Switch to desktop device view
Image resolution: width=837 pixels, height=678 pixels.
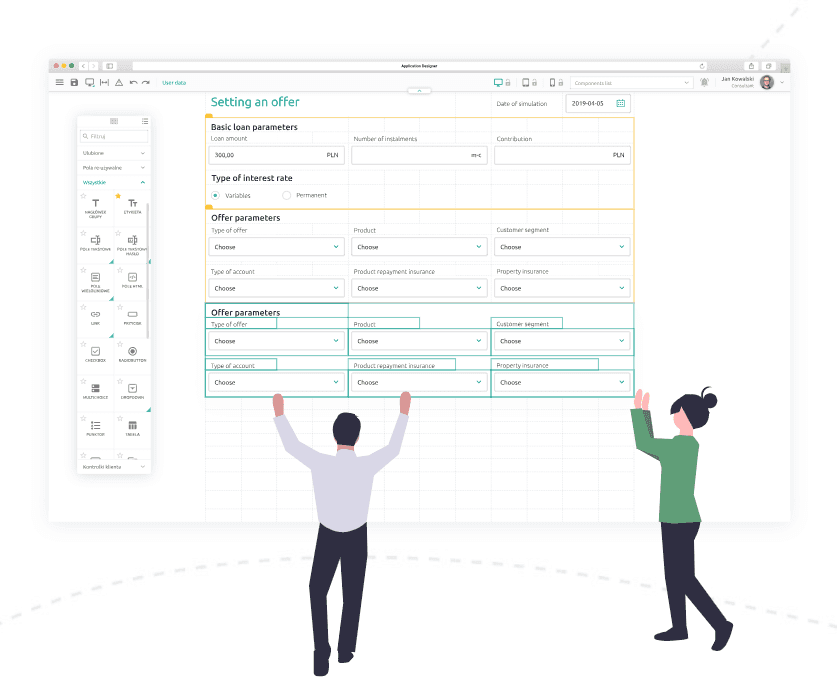click(x=498, y=83)
